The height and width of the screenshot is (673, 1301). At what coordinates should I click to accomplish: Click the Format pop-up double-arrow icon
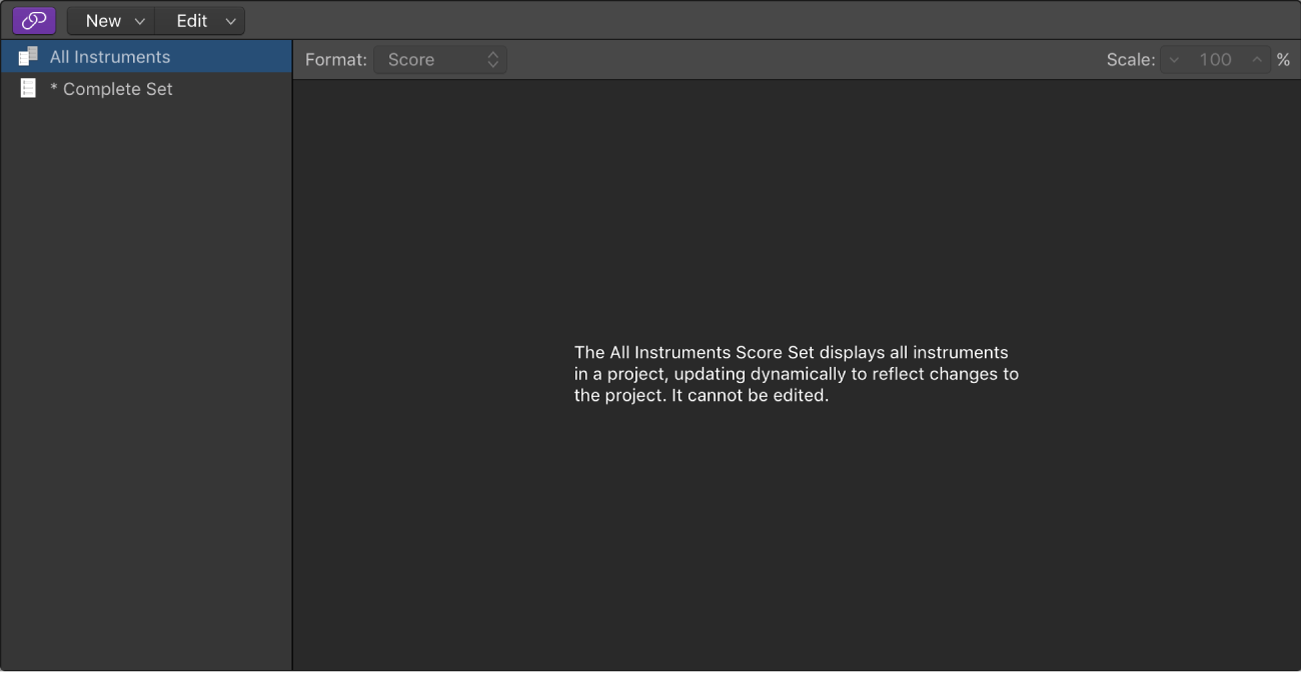(x=493, y=60)
